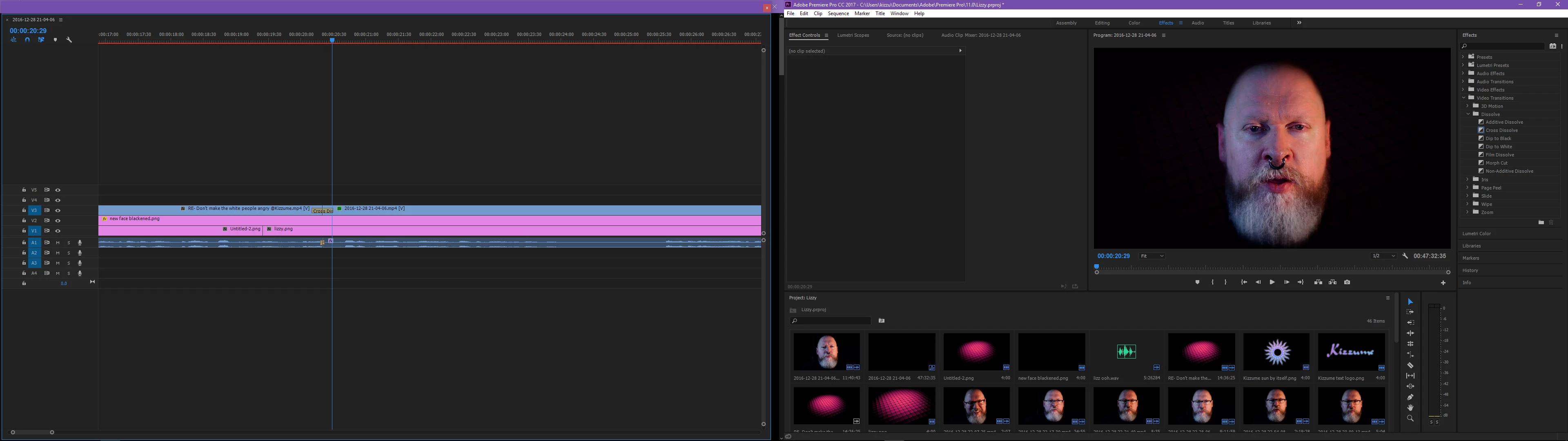1568x441 pixels.
Task: Select Kizzume text logo.png thumbnail
Action: (1351, 352)
